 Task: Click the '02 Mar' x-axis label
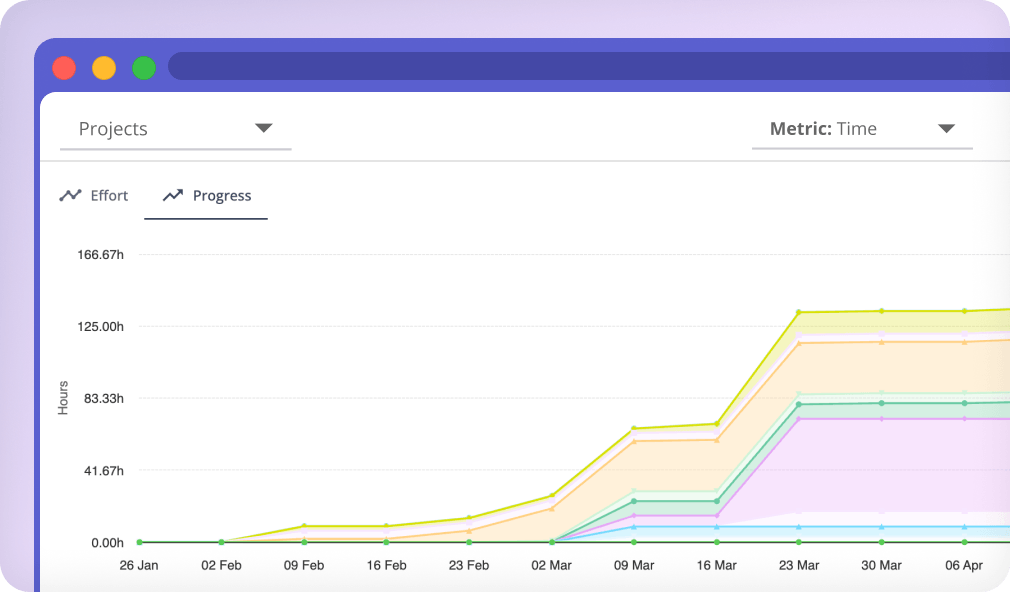(551, 566)
